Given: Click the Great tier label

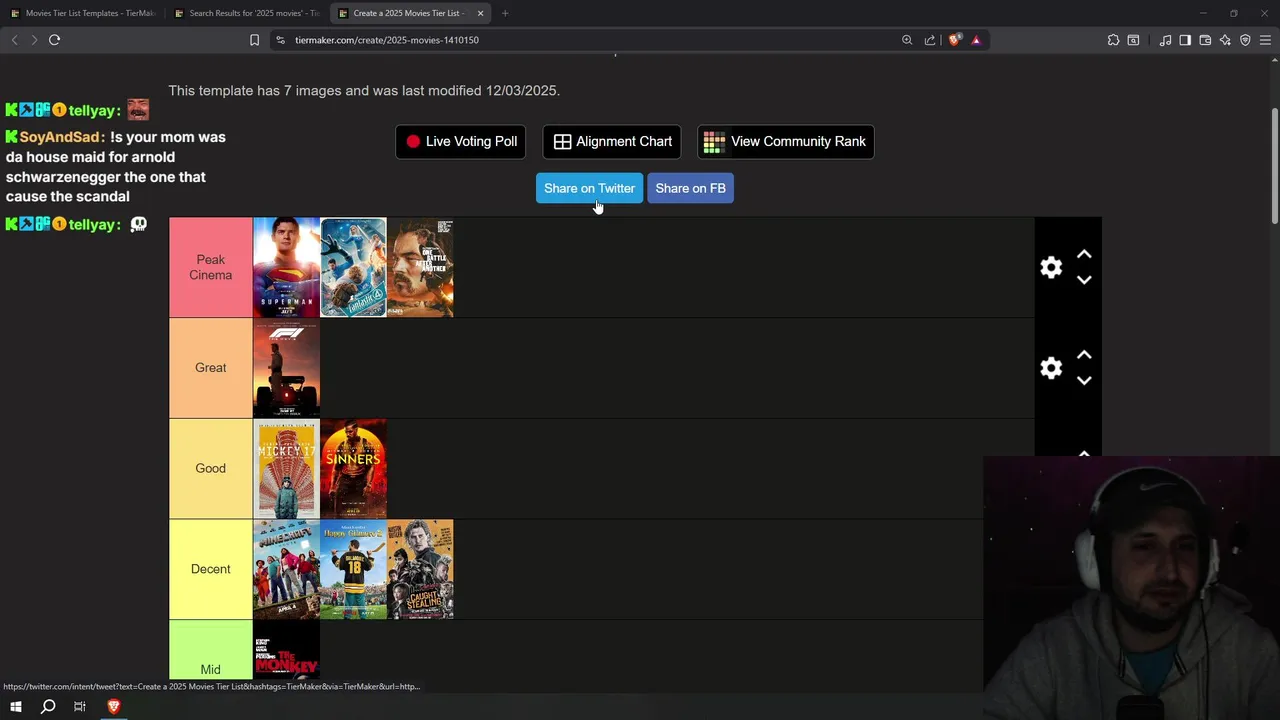Looking at the screenshot, I should tap(211, 368).
